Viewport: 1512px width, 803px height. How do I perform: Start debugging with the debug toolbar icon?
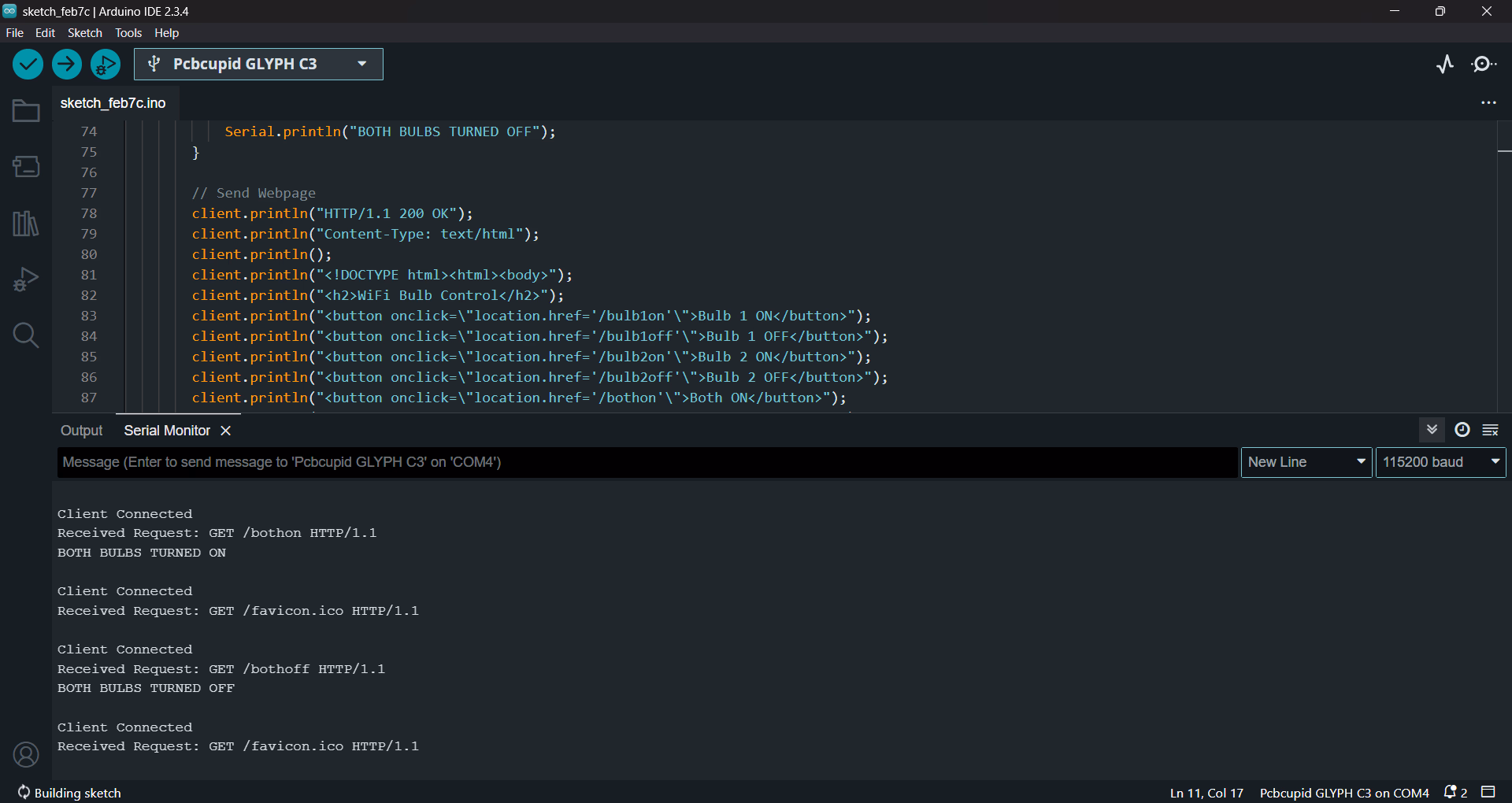tap(105, 64)
